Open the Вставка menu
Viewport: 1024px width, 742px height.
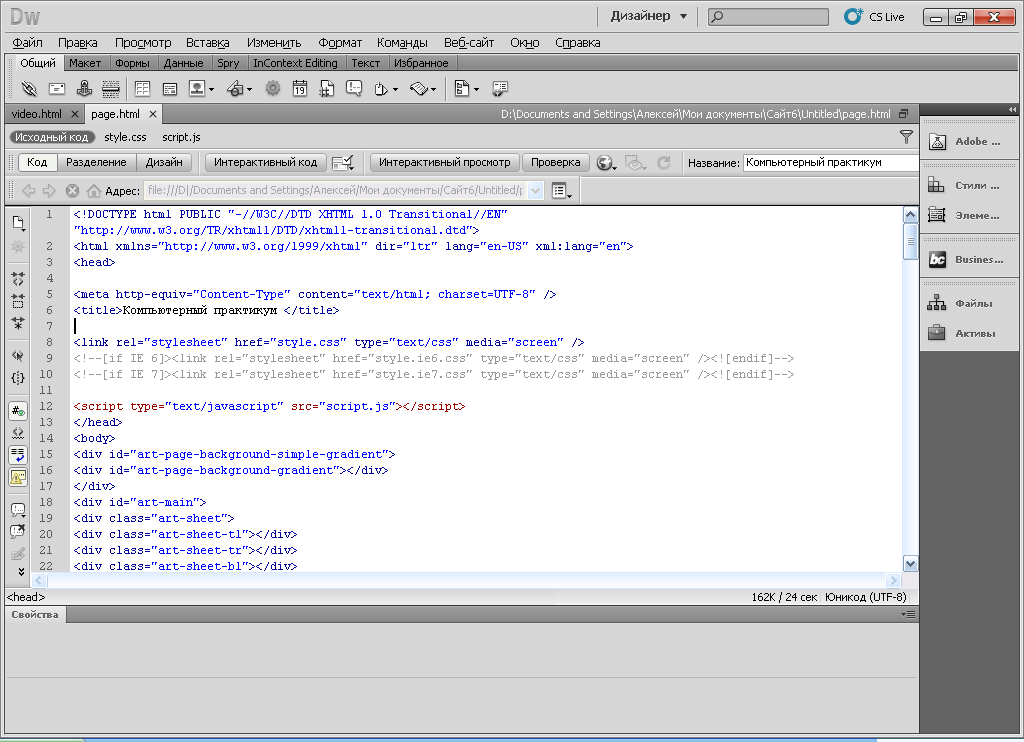click(208, 42)
